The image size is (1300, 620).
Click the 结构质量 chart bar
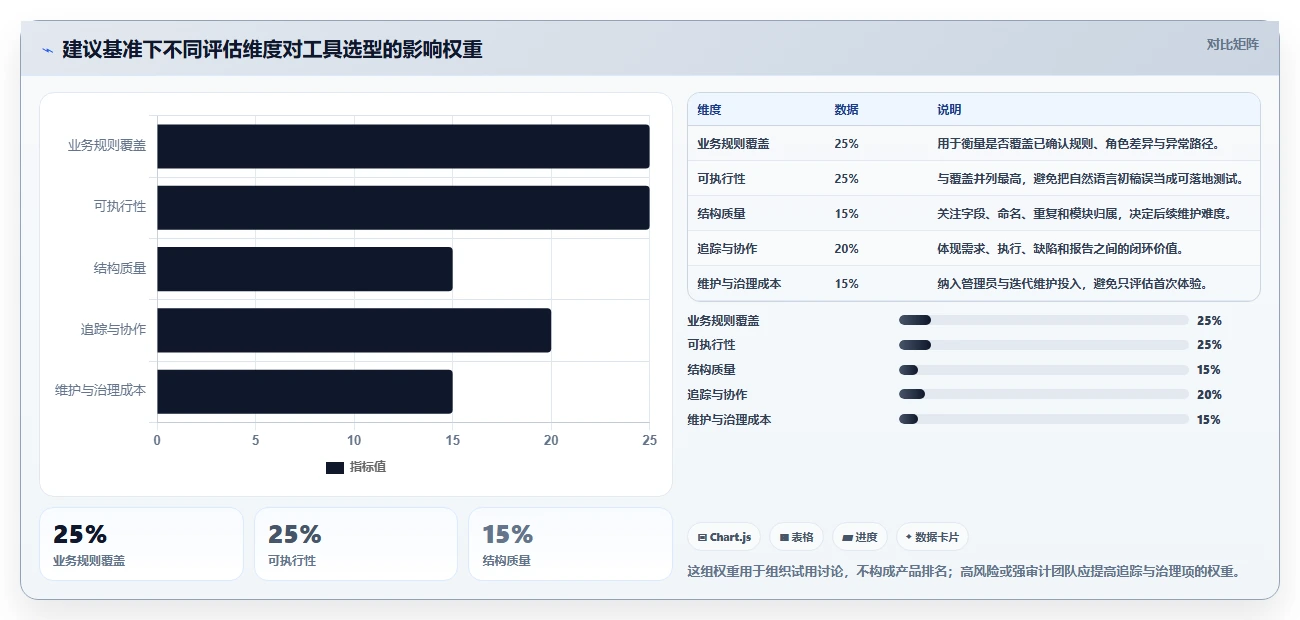305,269
